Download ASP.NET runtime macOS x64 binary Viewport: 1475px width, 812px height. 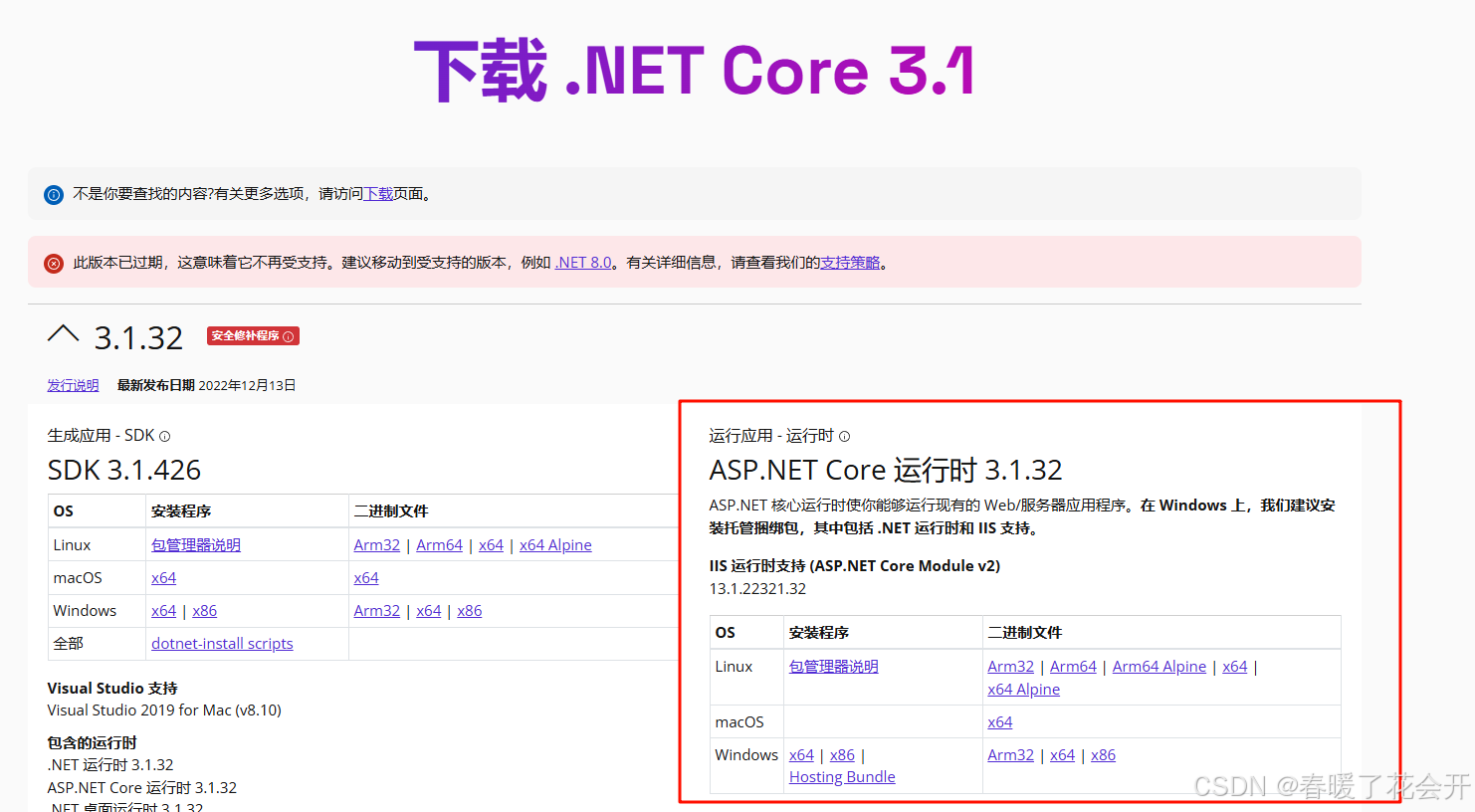click(x=1000, y=722)
